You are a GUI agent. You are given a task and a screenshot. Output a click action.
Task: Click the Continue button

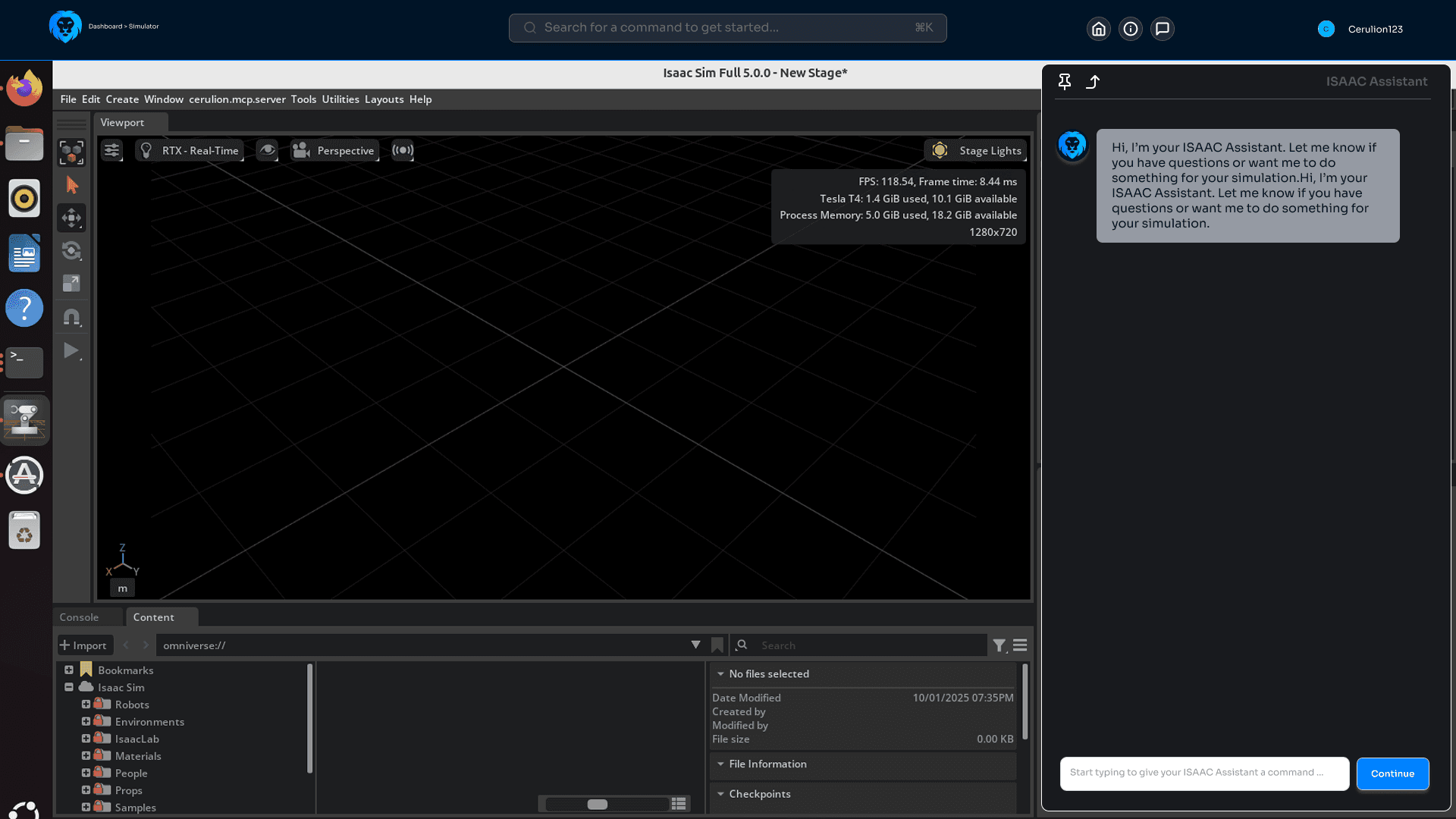[x=1392, y=773]
